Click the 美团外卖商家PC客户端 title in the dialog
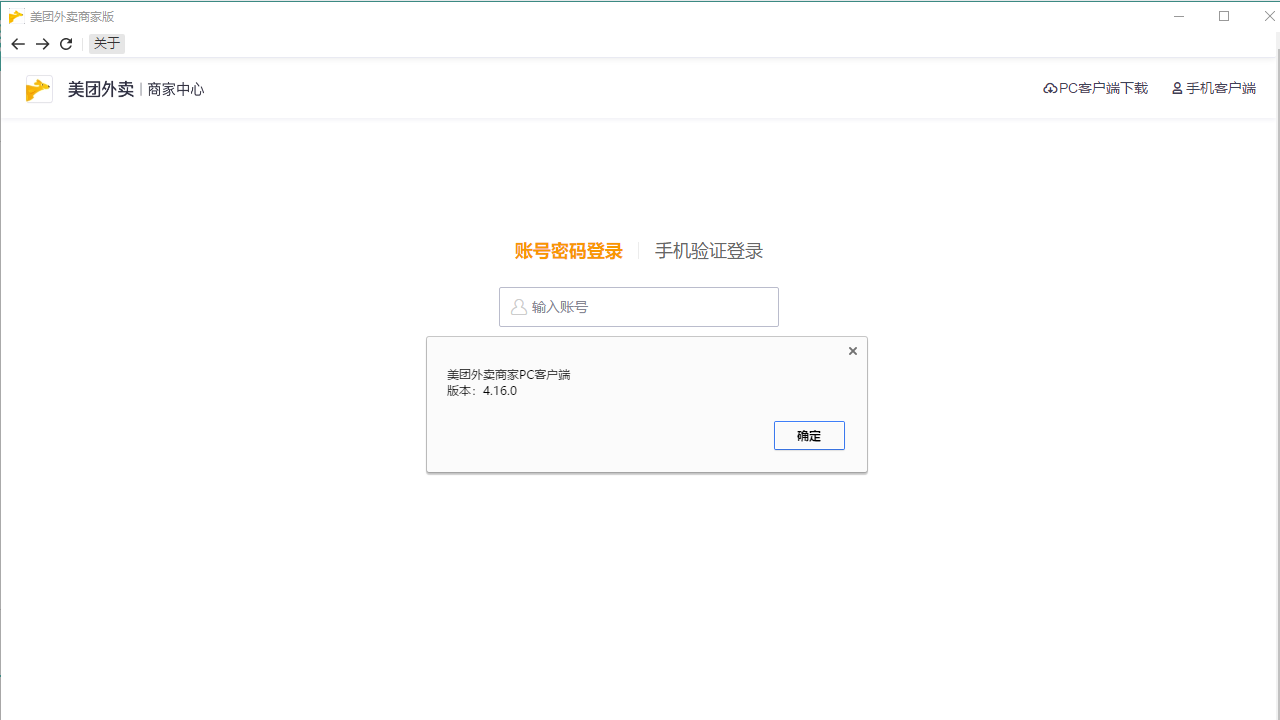Screen dimensions: 1280x720 point(509,373)
